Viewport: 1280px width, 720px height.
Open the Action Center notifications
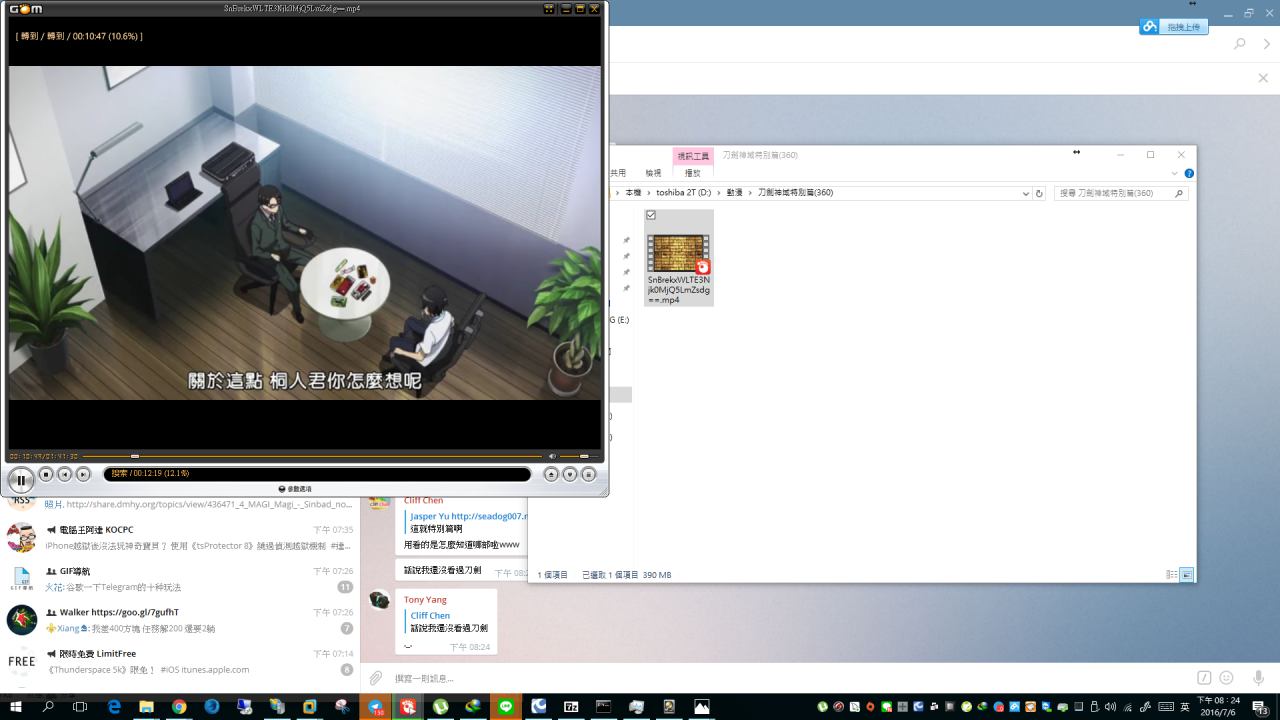[1261, 706]
